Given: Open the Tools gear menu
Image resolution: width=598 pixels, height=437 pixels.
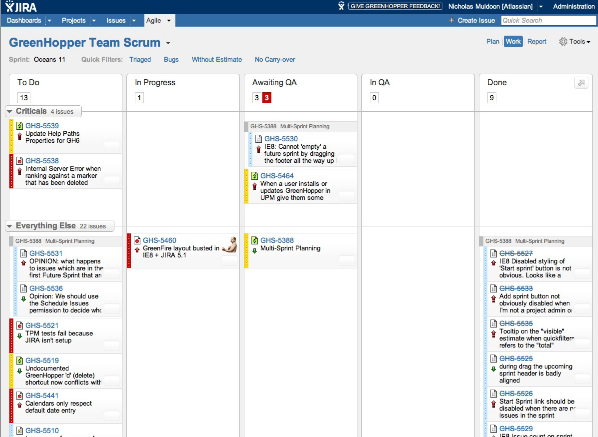Looking at the screenshot, I should pyautogui.click(x=574, y=42).
